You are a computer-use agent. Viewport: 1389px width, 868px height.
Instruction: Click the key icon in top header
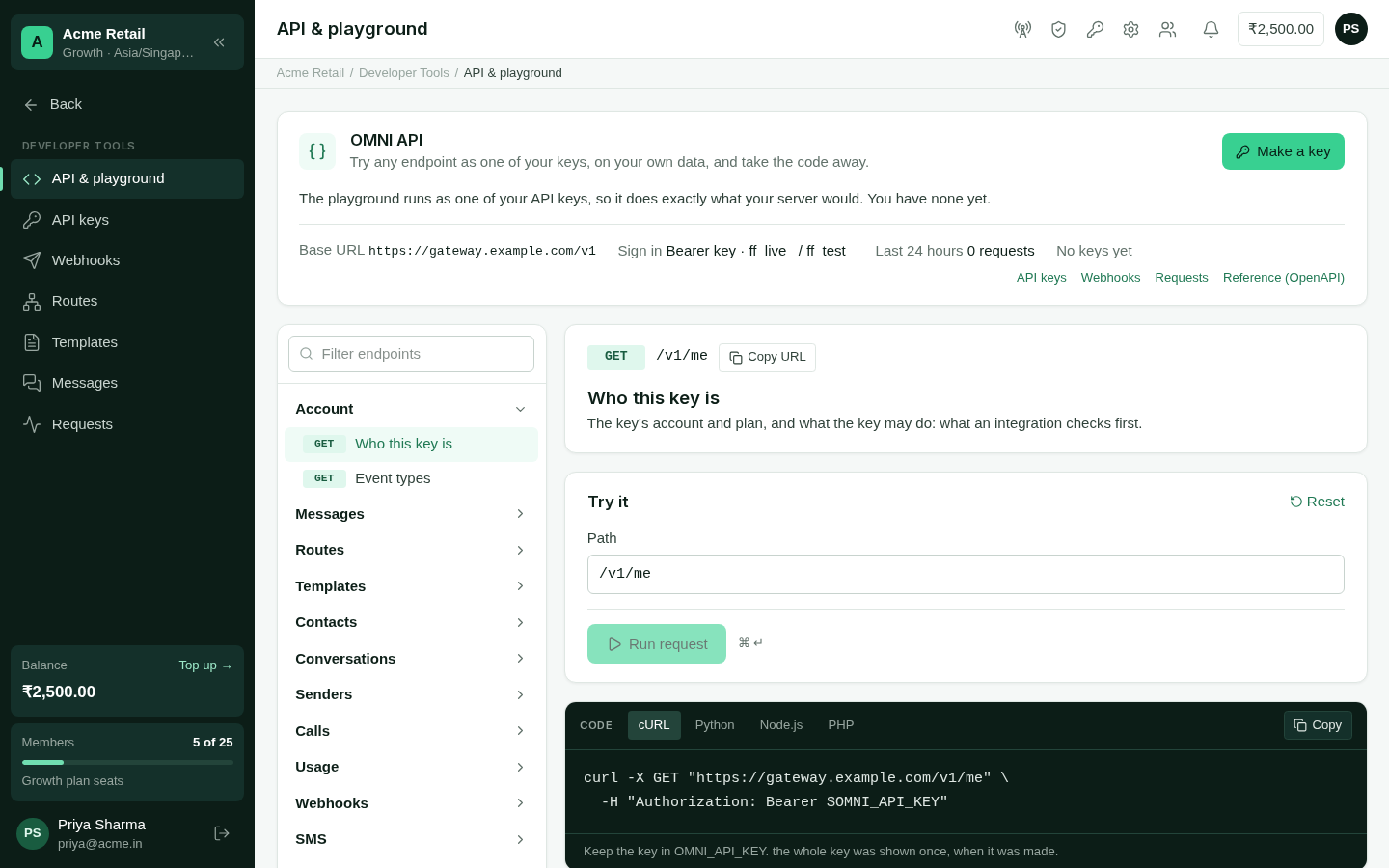(1095, 29)
